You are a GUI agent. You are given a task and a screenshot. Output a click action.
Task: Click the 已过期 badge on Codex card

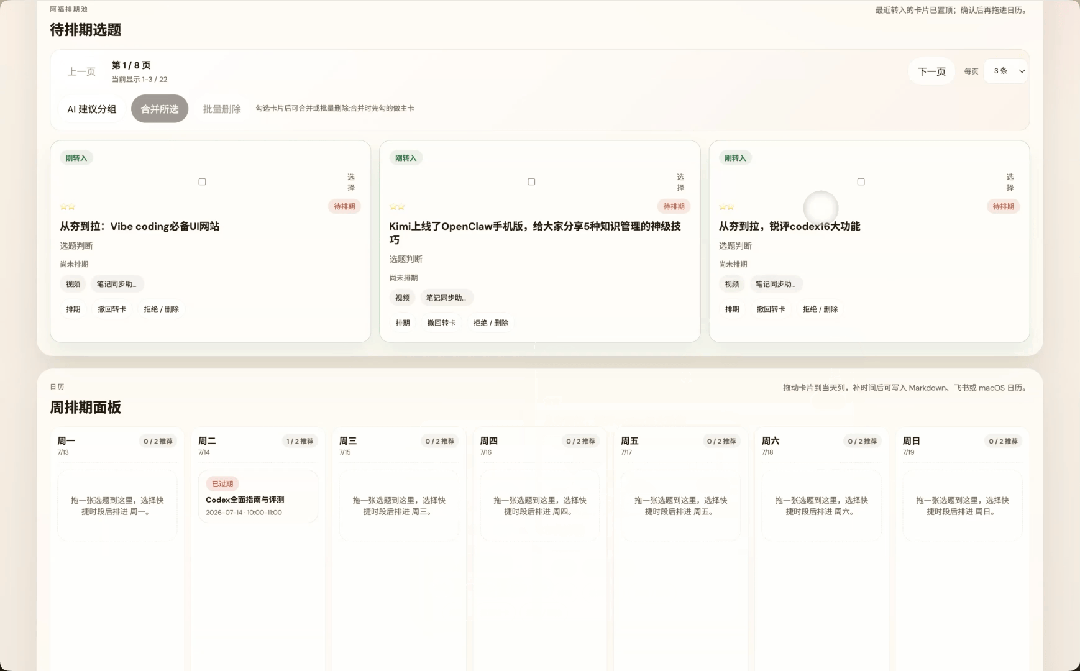pyautogui.click(x=222, y=484)
